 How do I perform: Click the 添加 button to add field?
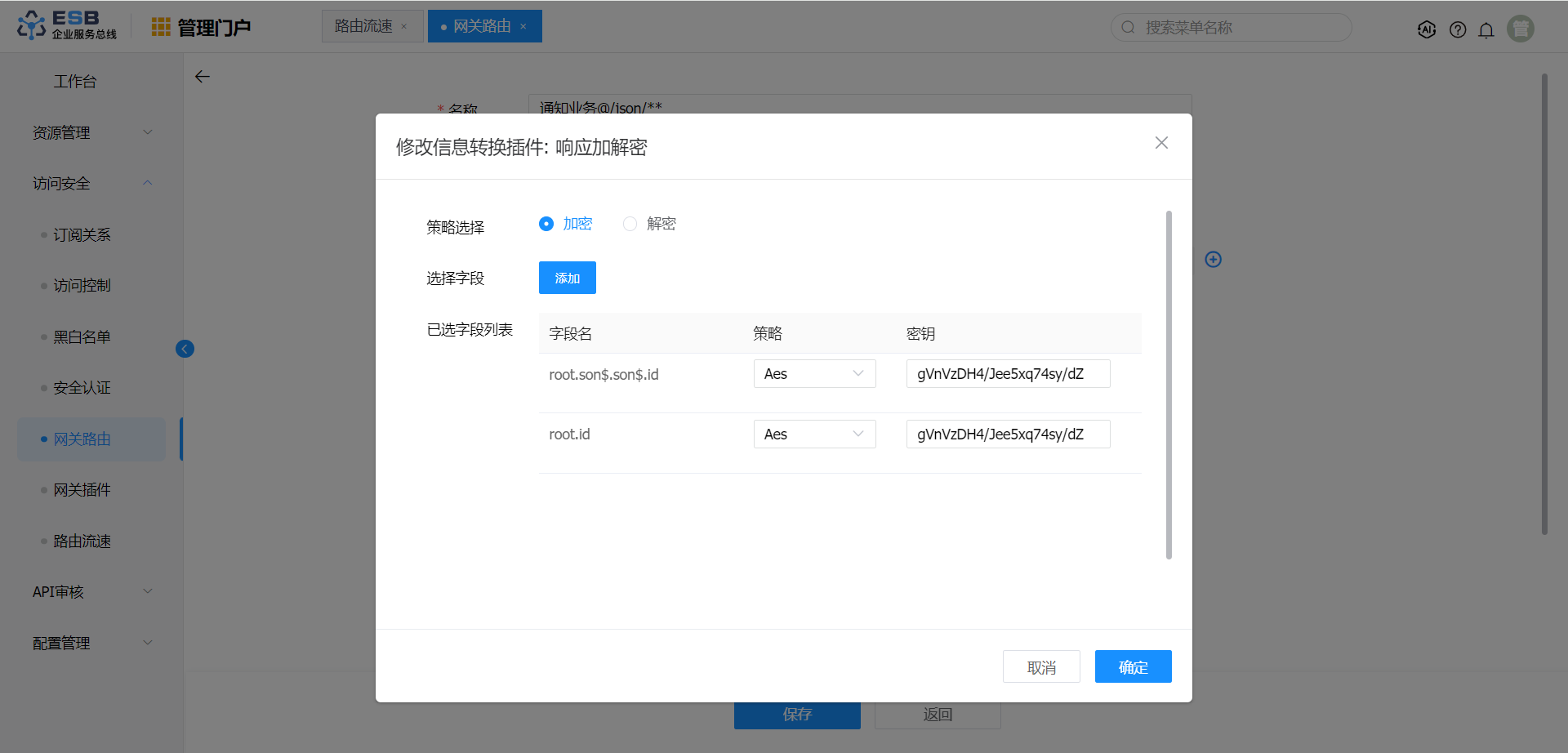pyautogui.click(x=568, y=278)
